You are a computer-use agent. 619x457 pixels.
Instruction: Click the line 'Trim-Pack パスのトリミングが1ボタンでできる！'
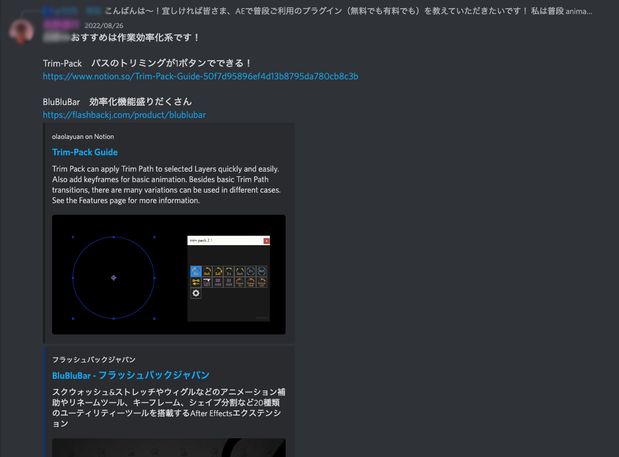(x=147, y=63)
